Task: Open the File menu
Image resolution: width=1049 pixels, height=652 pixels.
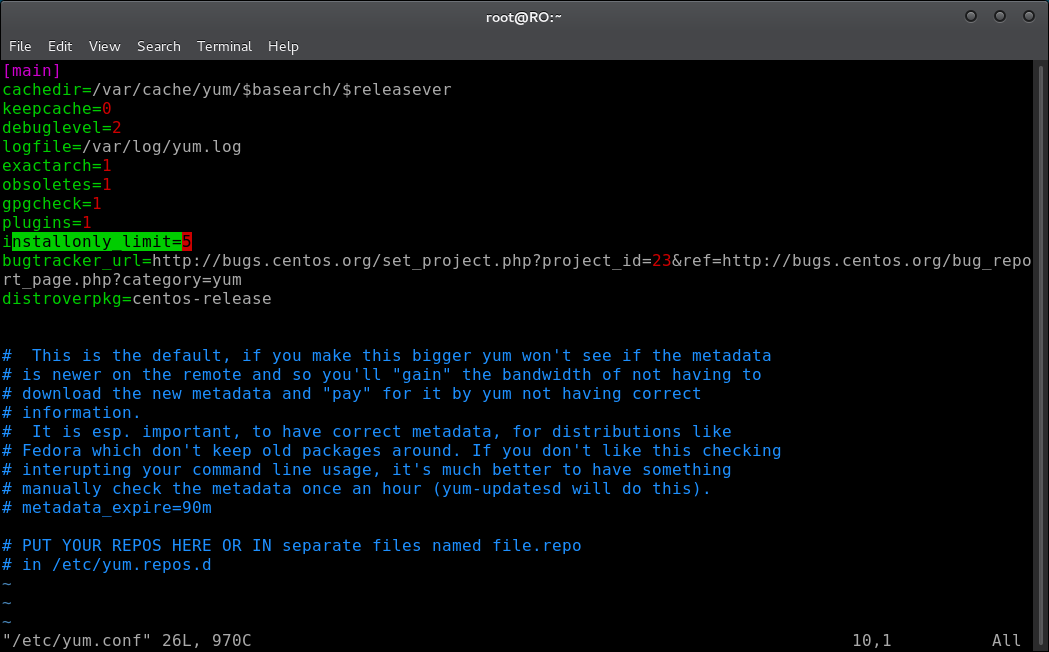Action: click(20, 46)
